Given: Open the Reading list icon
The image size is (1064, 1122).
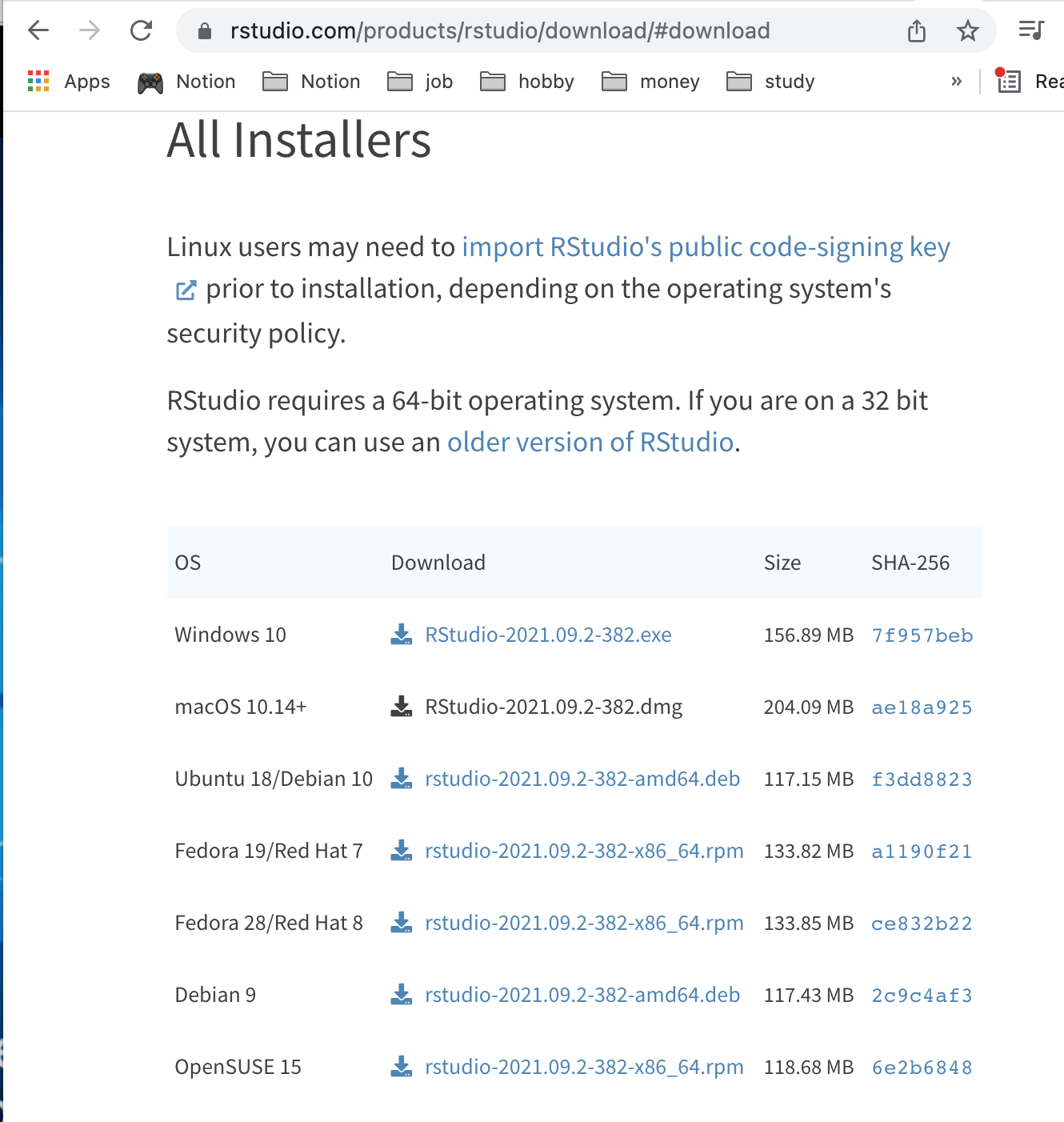Looking at the screenshot, I should [x=1009, y=82].
